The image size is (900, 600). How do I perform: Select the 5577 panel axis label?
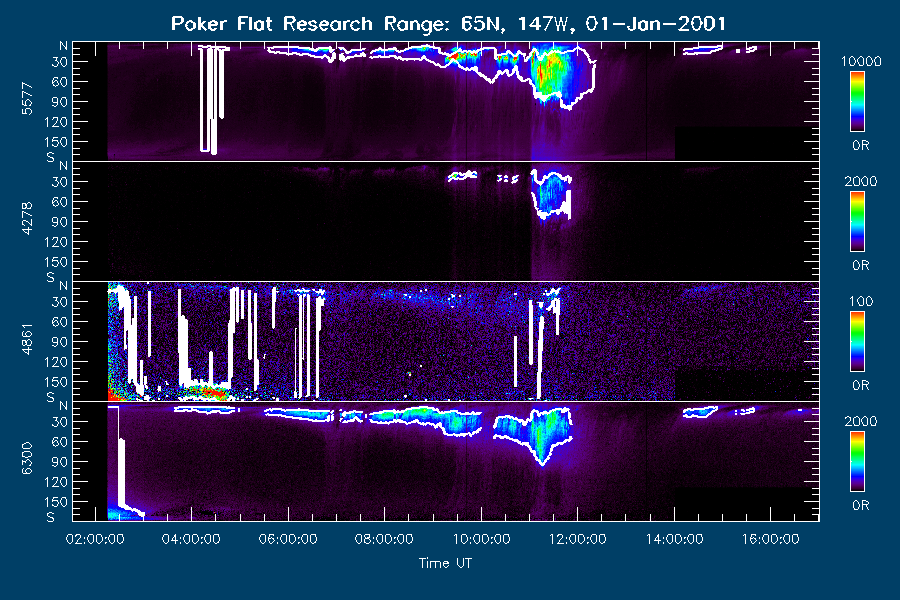[27, 99]
